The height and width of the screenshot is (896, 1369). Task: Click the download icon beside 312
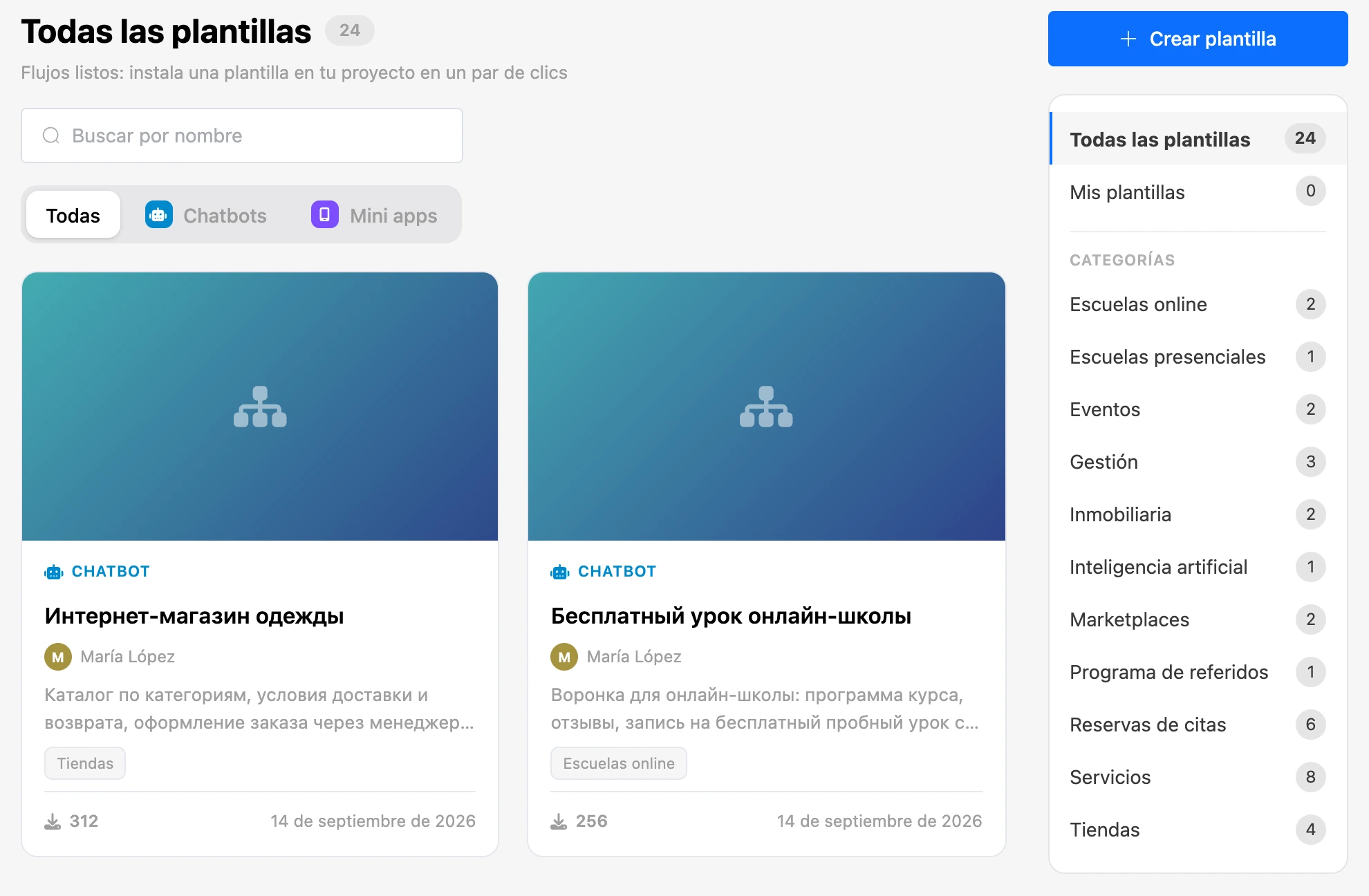(x=53, y=821)
